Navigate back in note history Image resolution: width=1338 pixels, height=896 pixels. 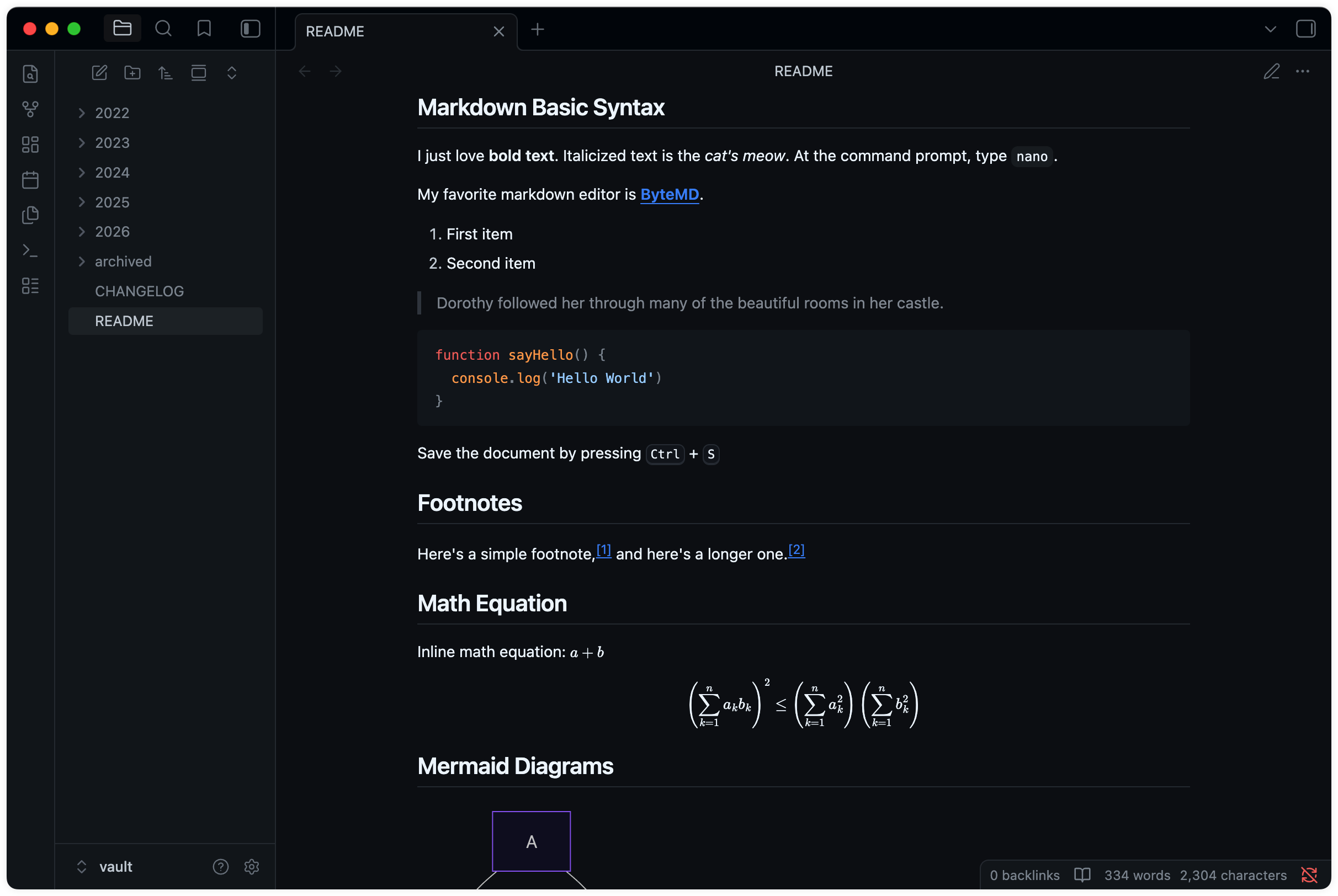(305, 71)
